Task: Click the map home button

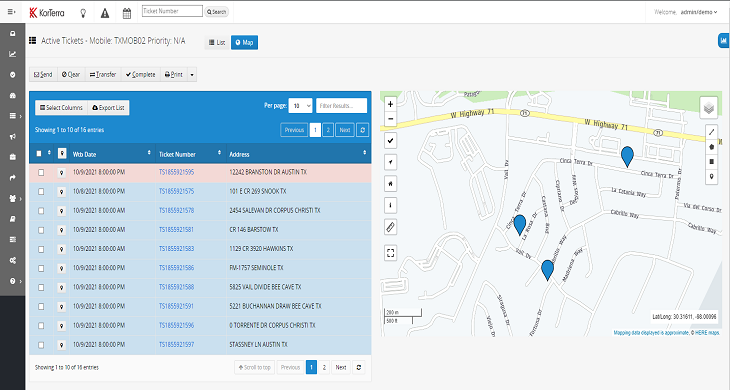Action: click(391, 184)
